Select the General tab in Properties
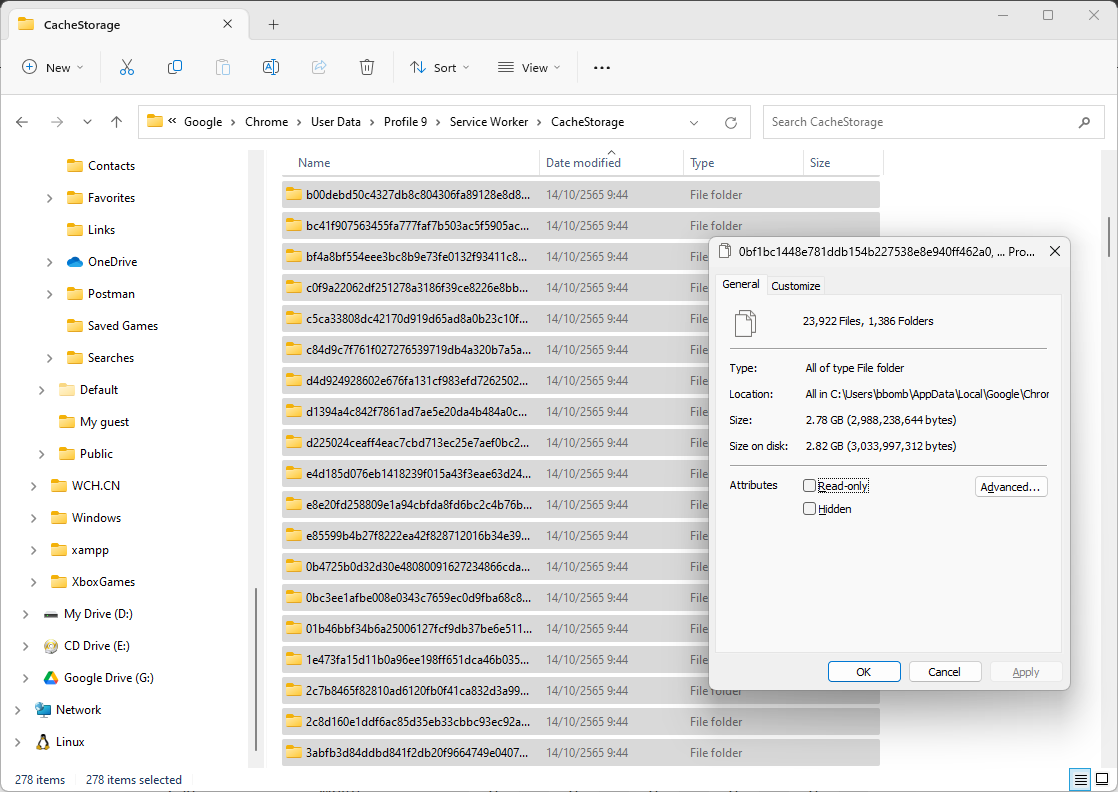Screen dimensions: 1118x792 click(x=741, y=285)
